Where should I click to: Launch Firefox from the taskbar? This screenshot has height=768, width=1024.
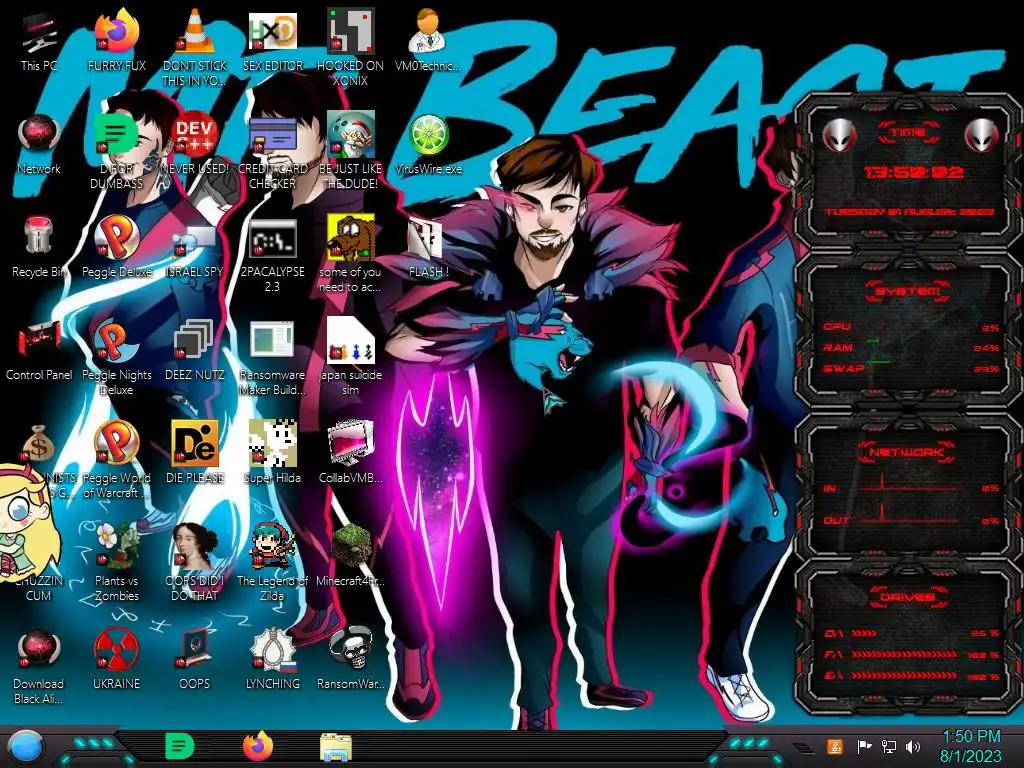pyautogui.click(x=258, y=746)
